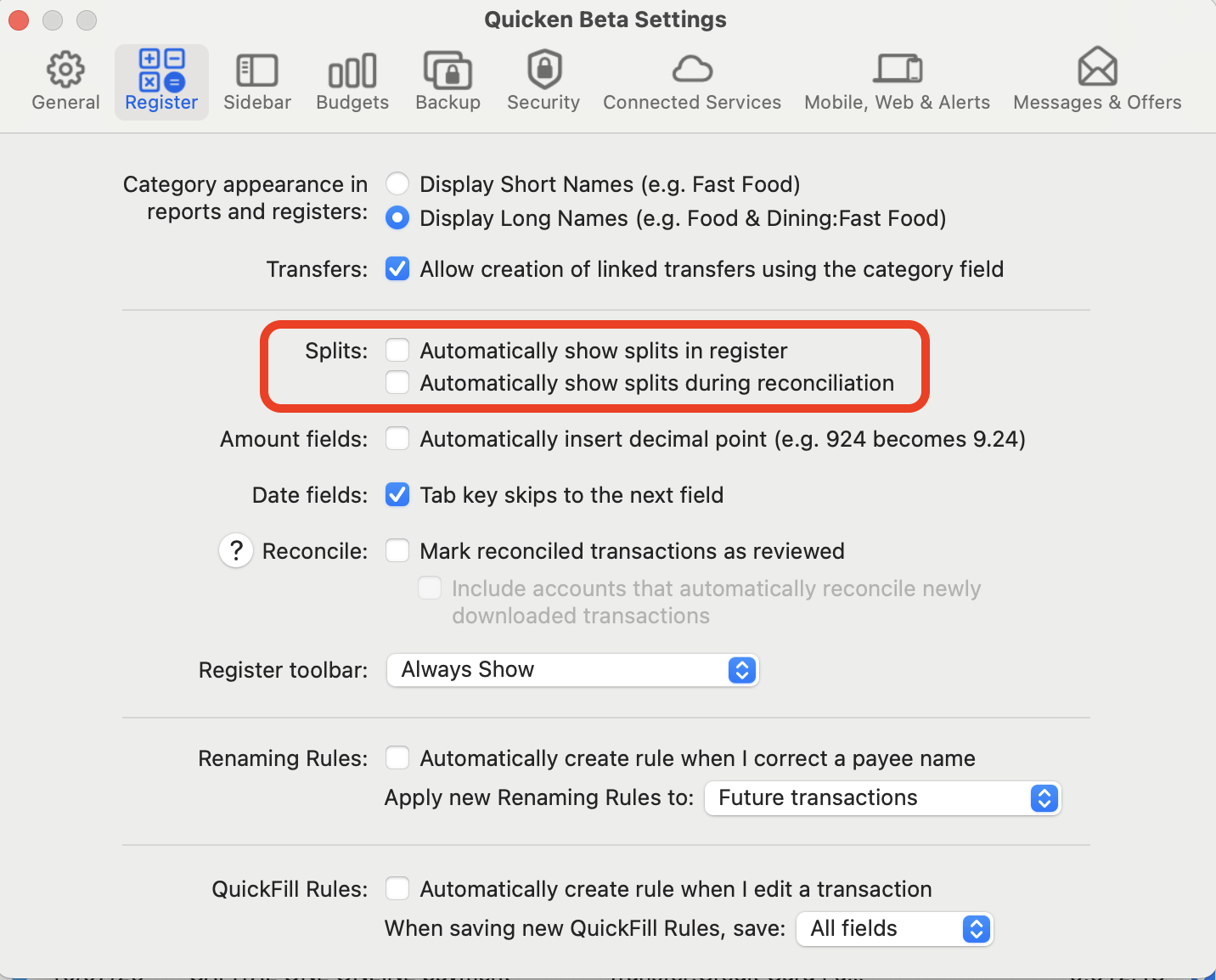
Task: Enable Automatically insert decimal point
Action: [x=397, y=439]
